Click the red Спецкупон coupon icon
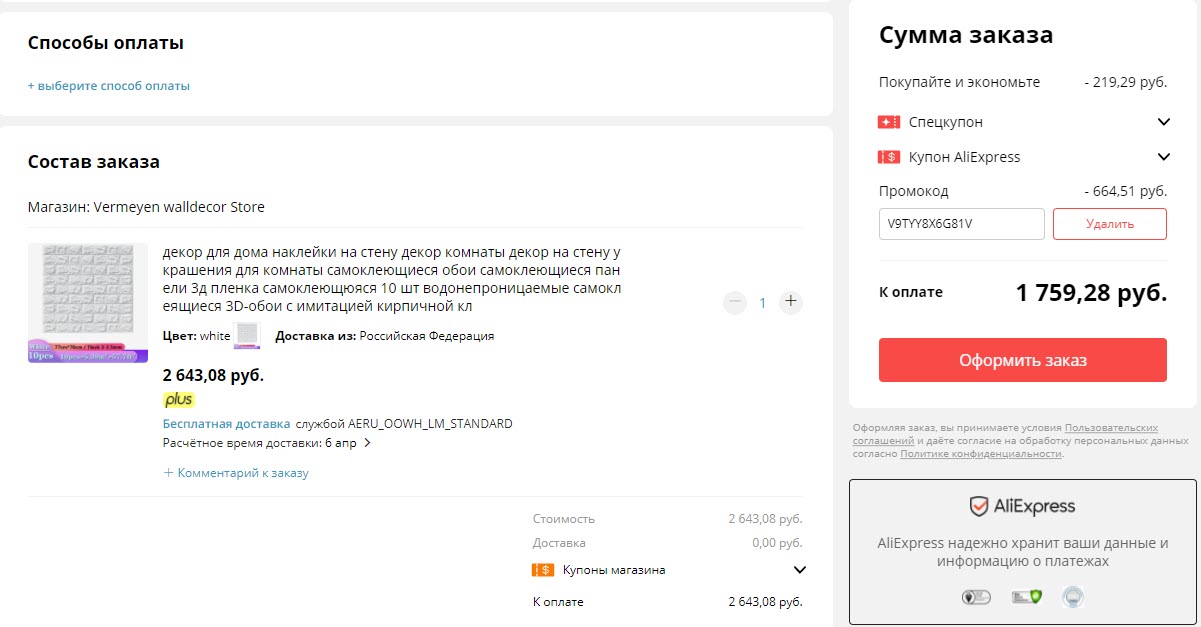Screen dimensions: 1201x627 [889, 122]
